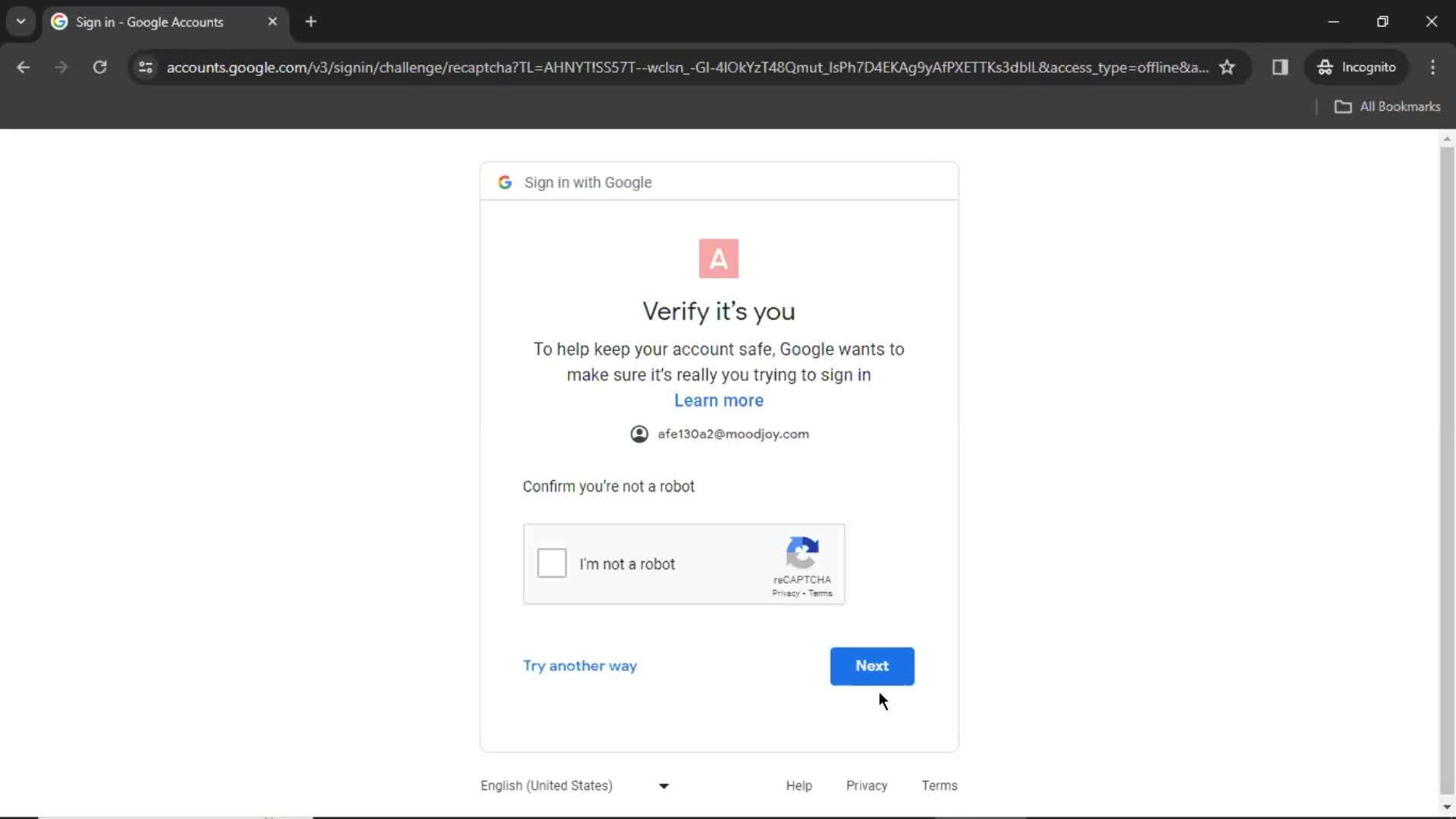The width and height of the screenshot is (1456, 819).
Task: Click the browser sidebar panel icon
Action: point(1279,67)
